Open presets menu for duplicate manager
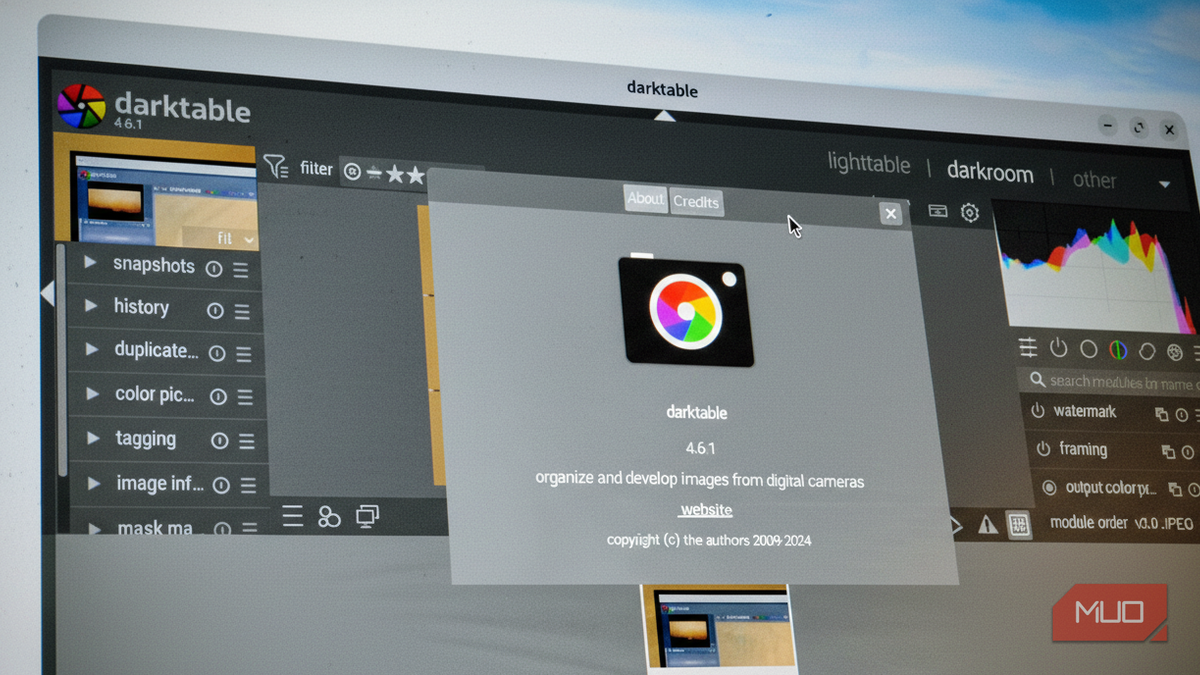 coord(243,355)
